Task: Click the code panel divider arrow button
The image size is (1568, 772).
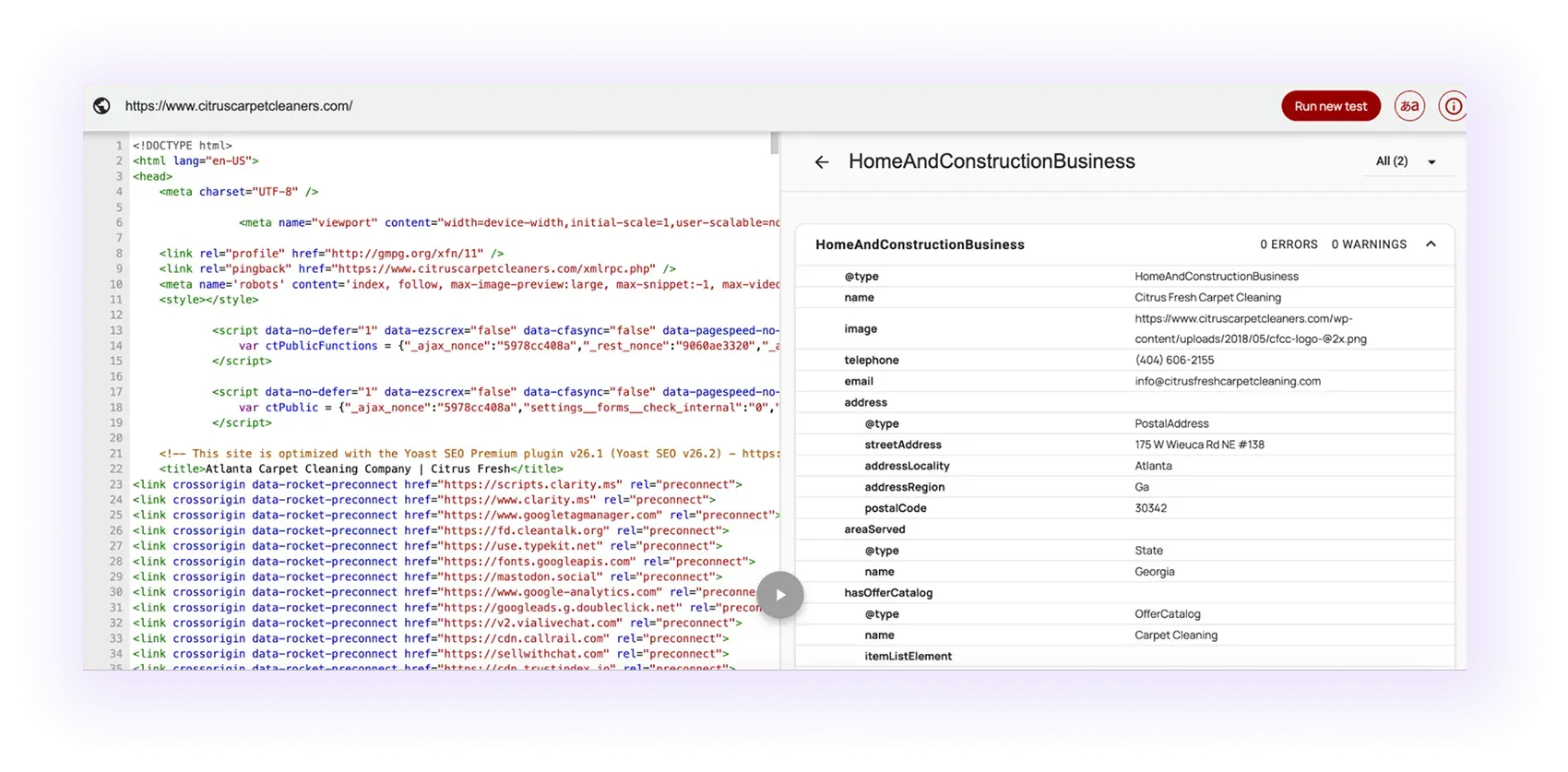Action: [x=780, y=595]
